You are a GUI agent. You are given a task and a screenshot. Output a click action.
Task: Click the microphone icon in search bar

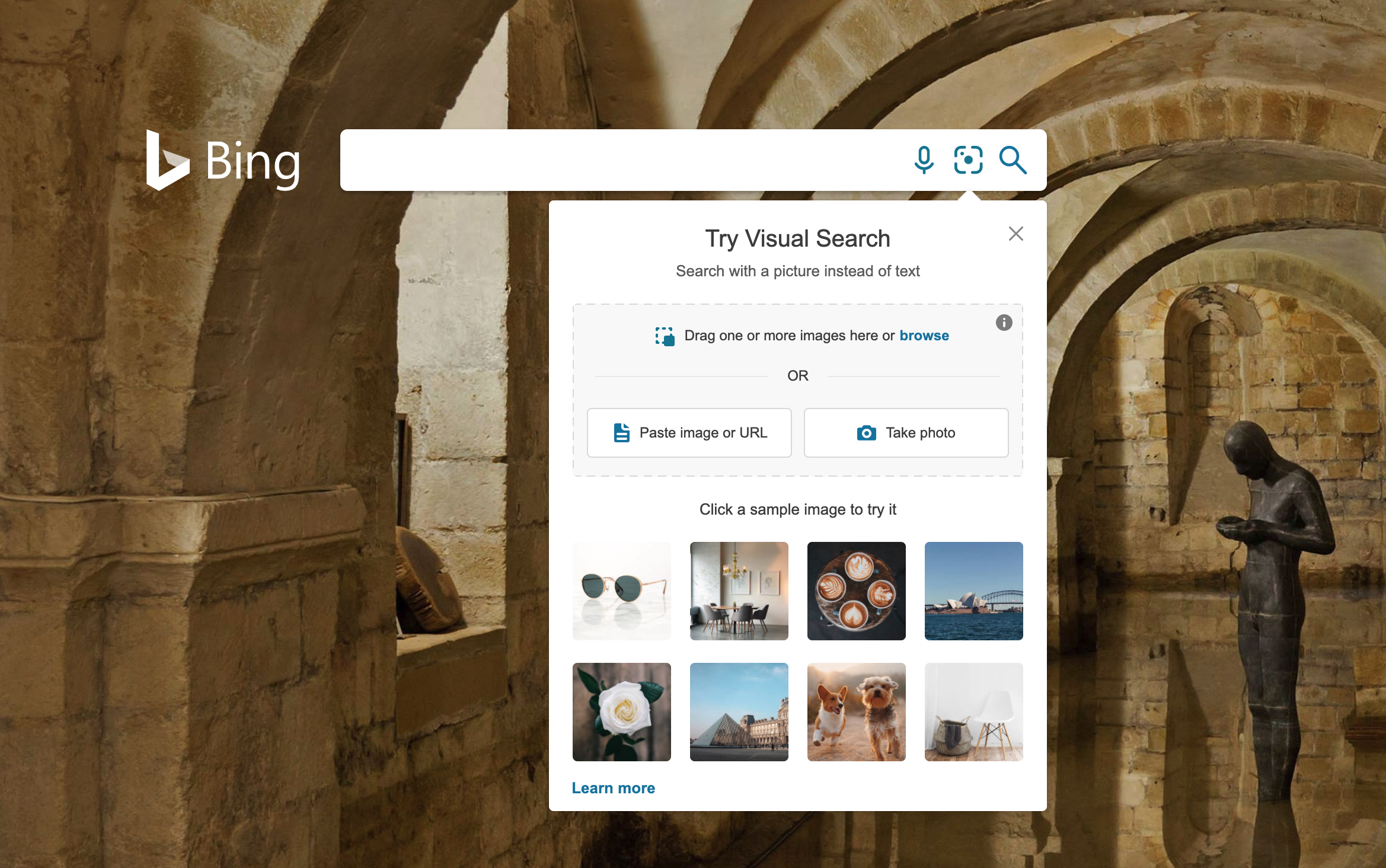coord(921,160)
